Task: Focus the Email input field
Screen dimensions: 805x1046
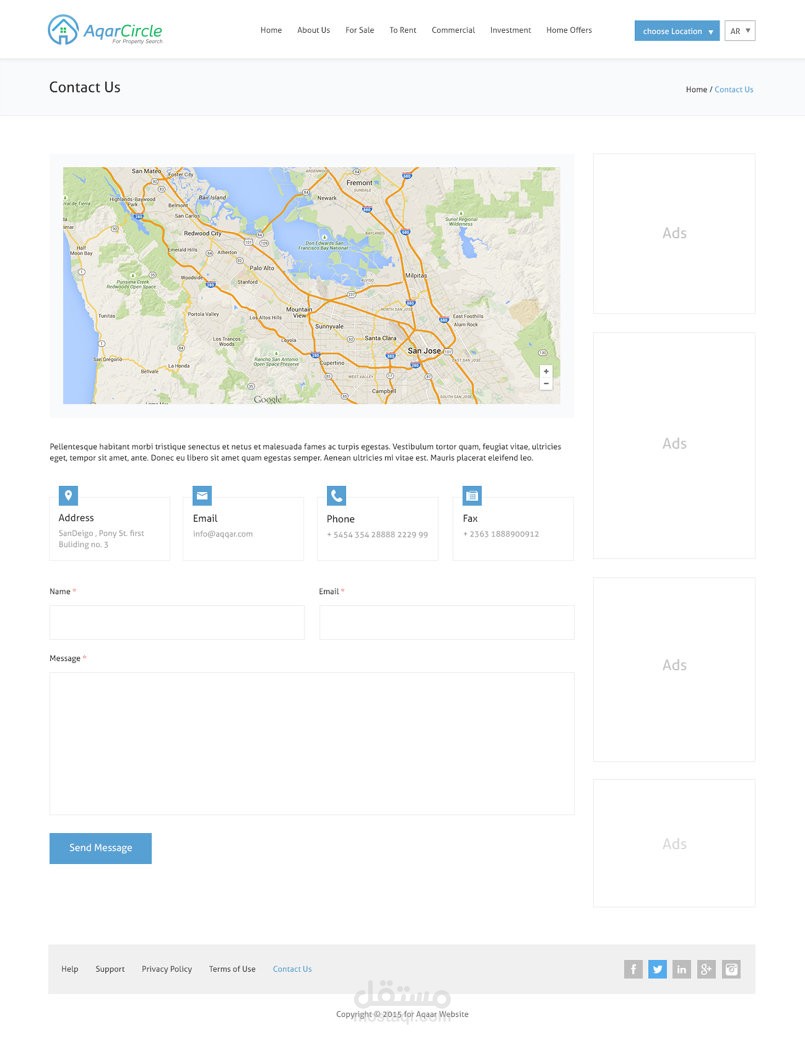Action: (x=447, y=622)
